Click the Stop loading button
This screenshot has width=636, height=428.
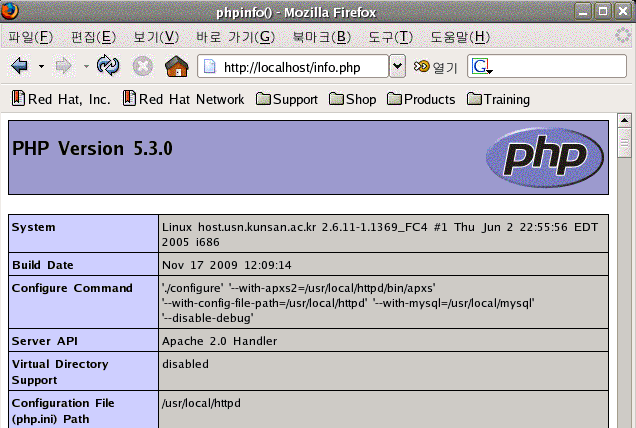(142, 66)
